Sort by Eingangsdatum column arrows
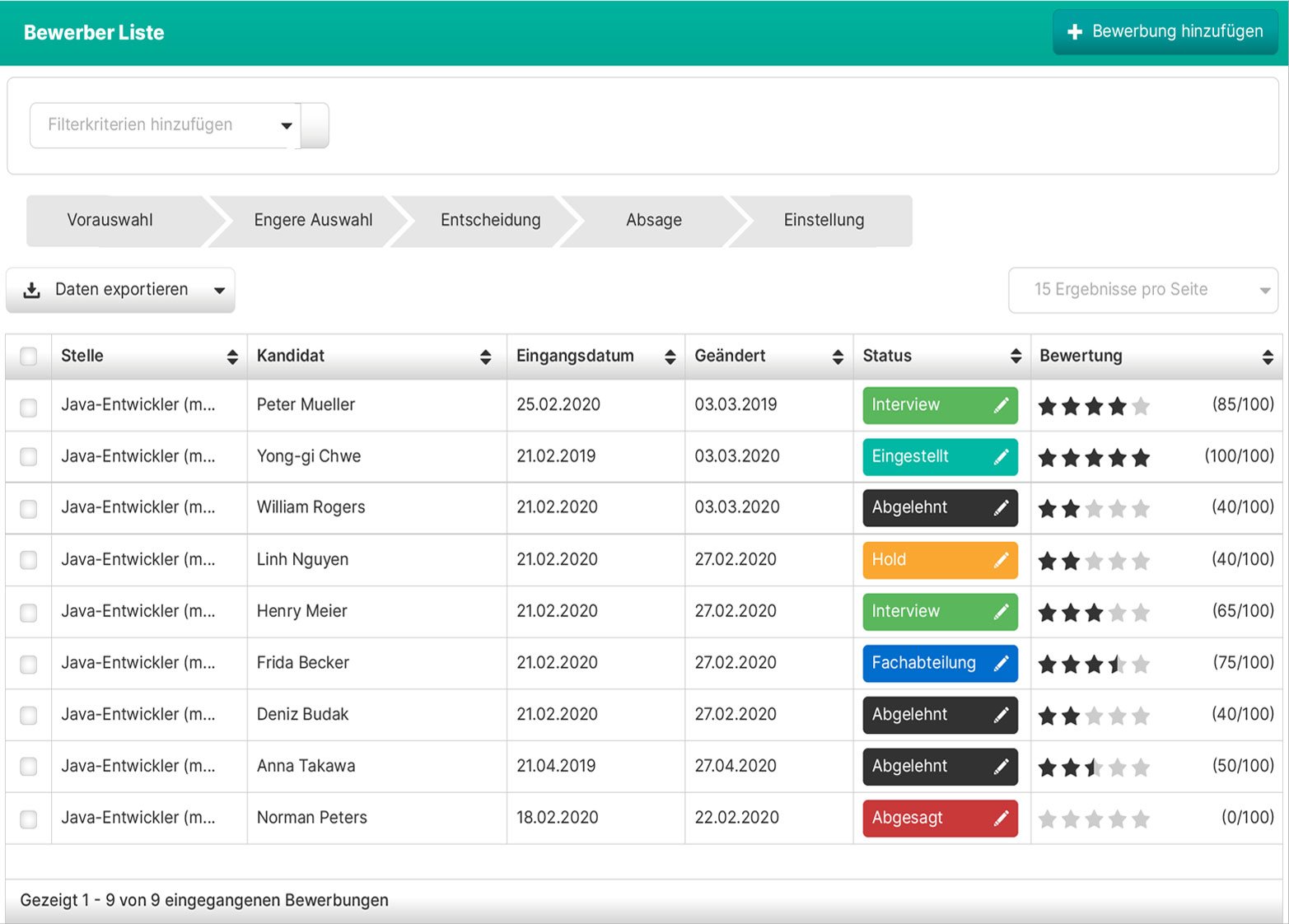This screenshot has width=1289, height=924. (x=670, y=357)
